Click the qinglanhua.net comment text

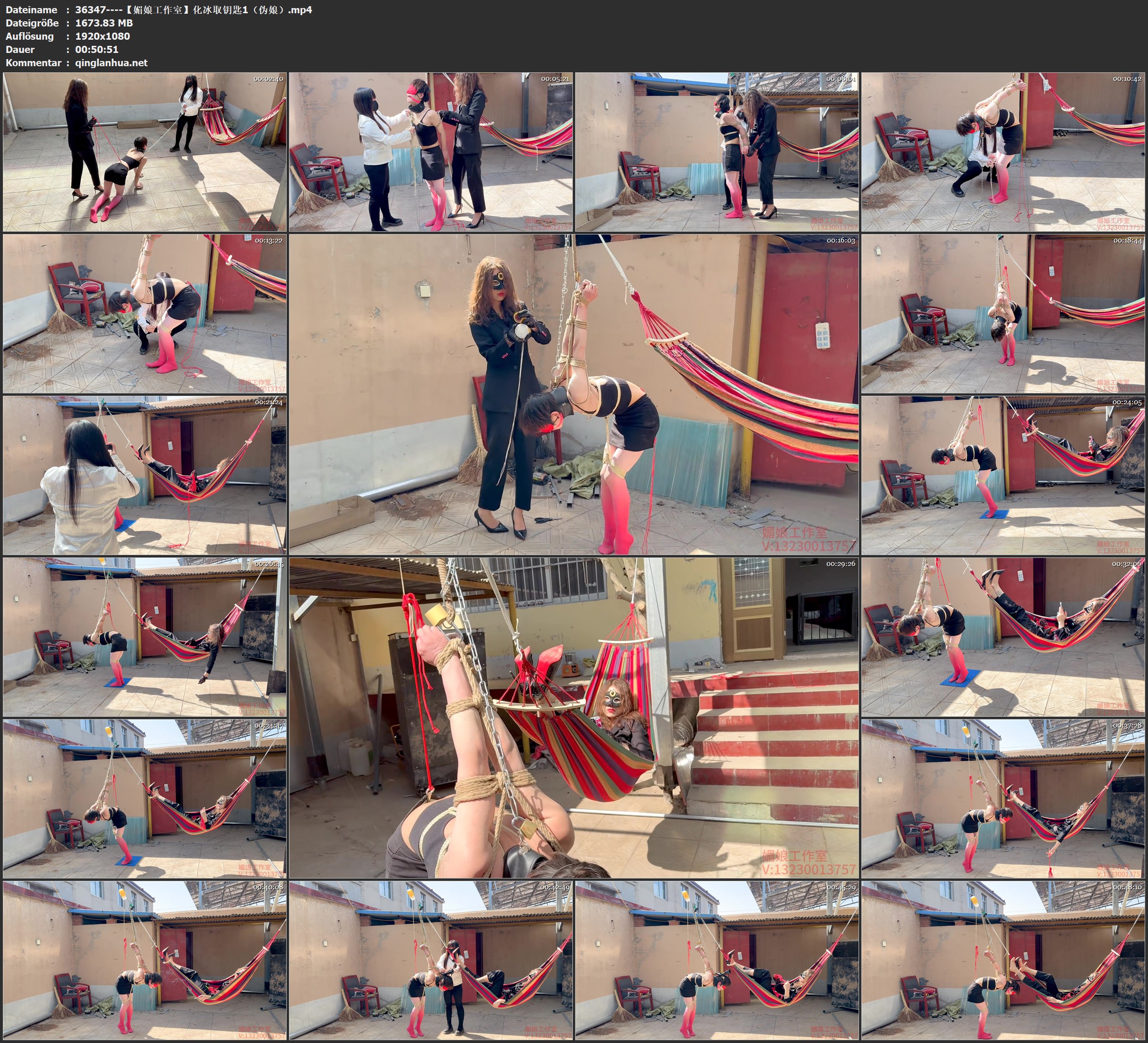click(111, 62)
